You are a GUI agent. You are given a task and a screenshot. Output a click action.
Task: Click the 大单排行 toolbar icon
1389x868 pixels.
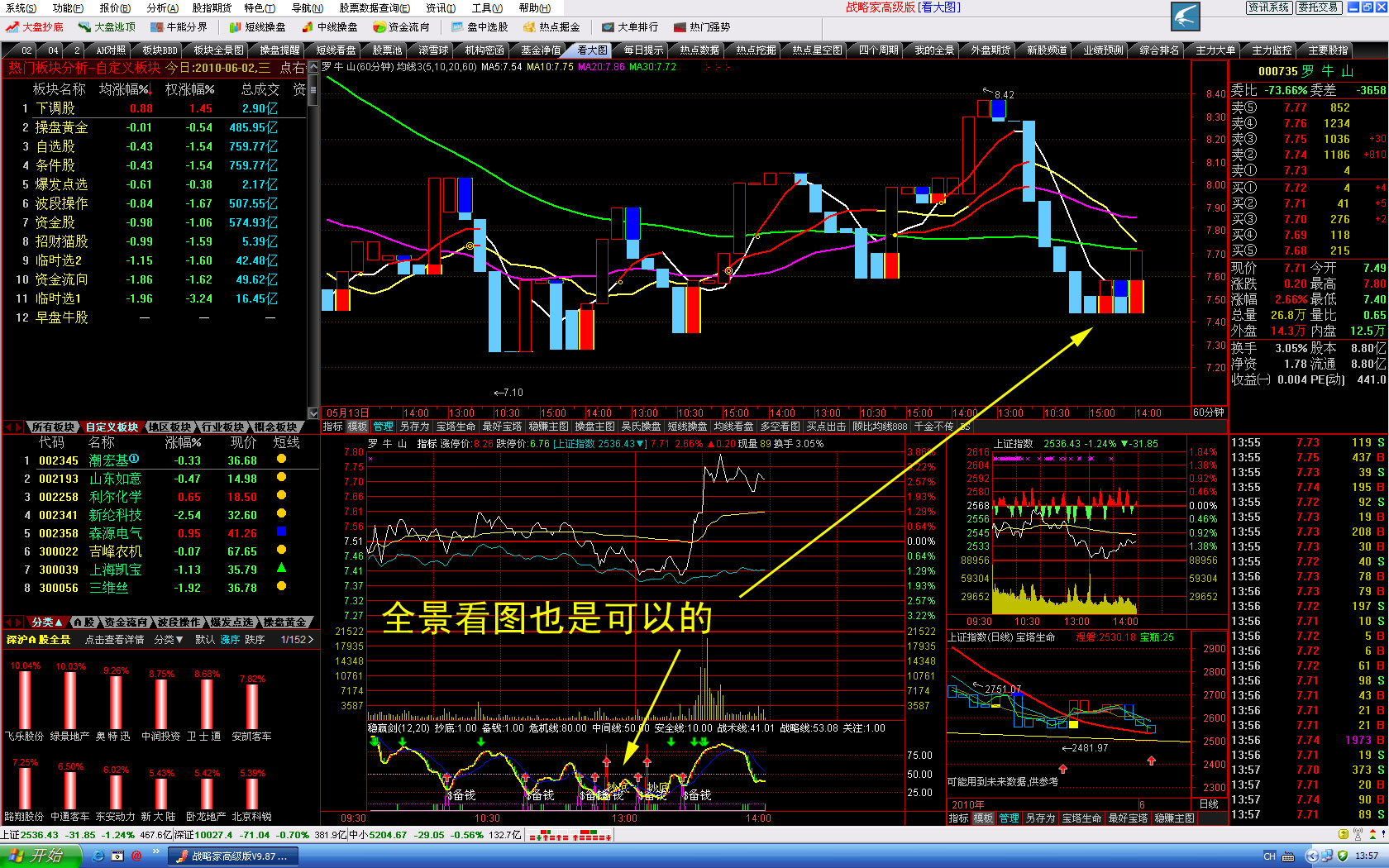608,27
